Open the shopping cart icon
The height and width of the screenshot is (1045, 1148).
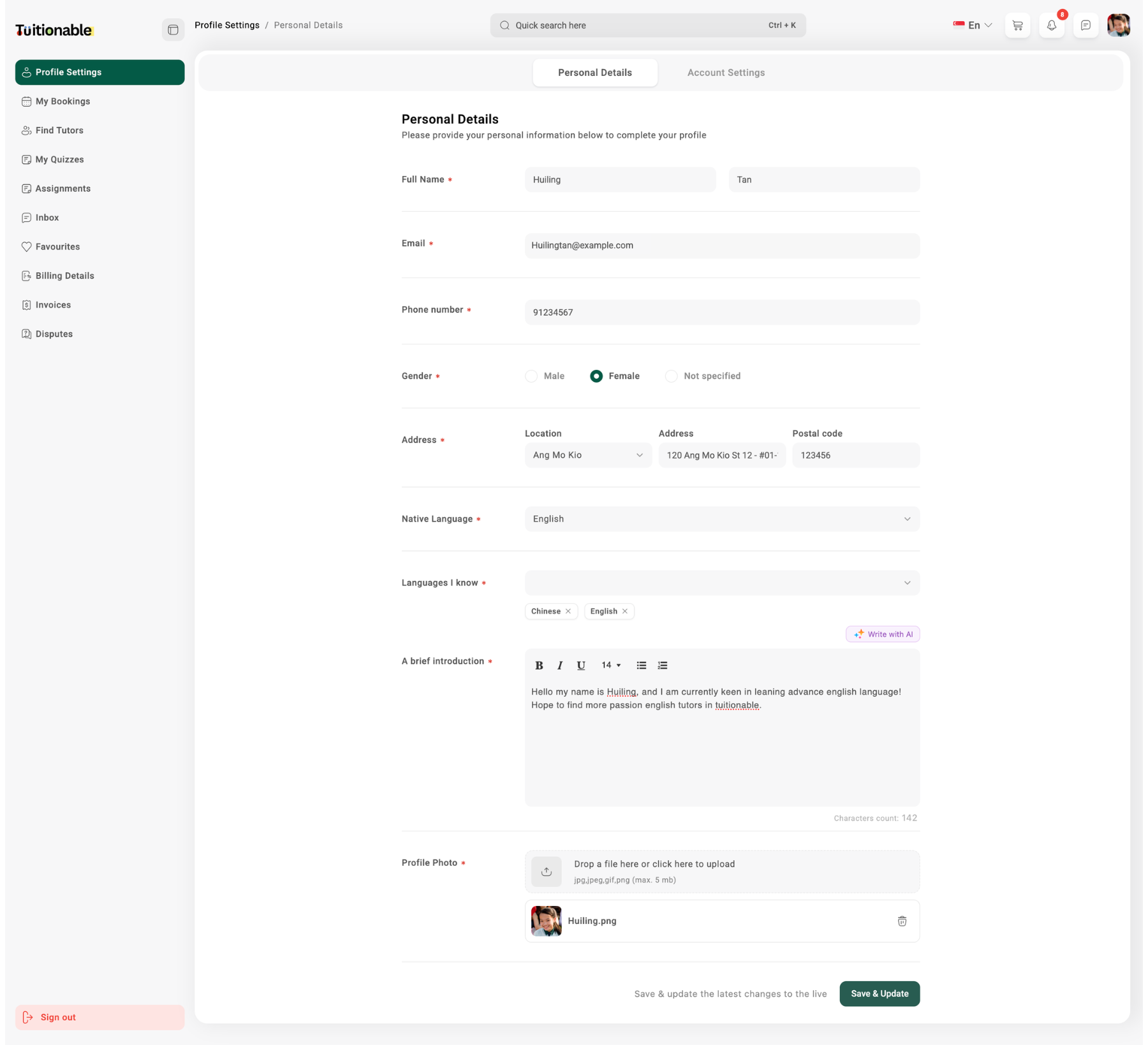tap(1017, 26)
